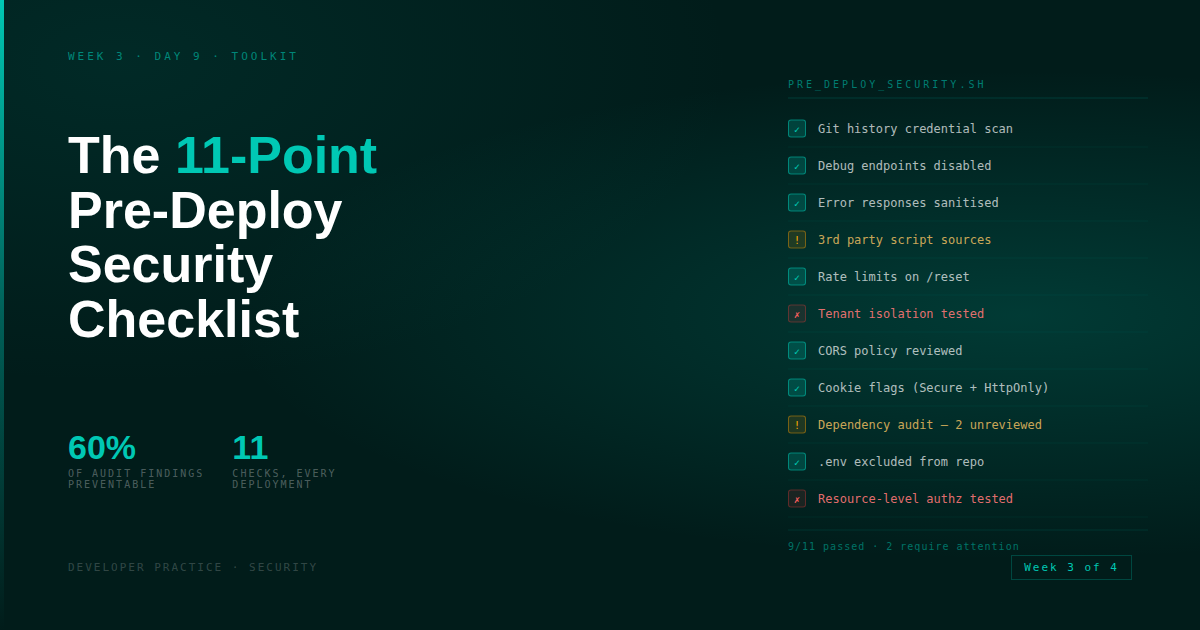Click Dependency audit — 2 unreviewed text

[x=930, y=425]
